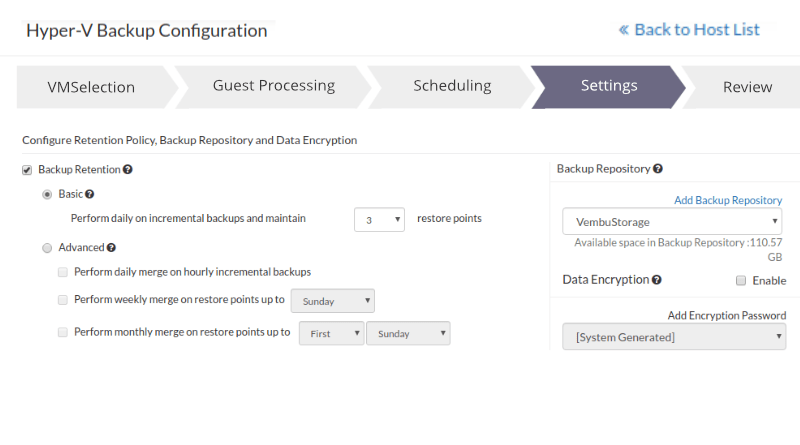
Task: Click help icon beside Advanced option
Action: (111, 247)
